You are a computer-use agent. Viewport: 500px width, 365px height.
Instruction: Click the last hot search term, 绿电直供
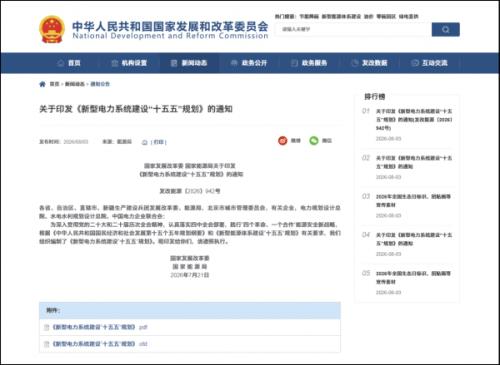pos(409,16)
